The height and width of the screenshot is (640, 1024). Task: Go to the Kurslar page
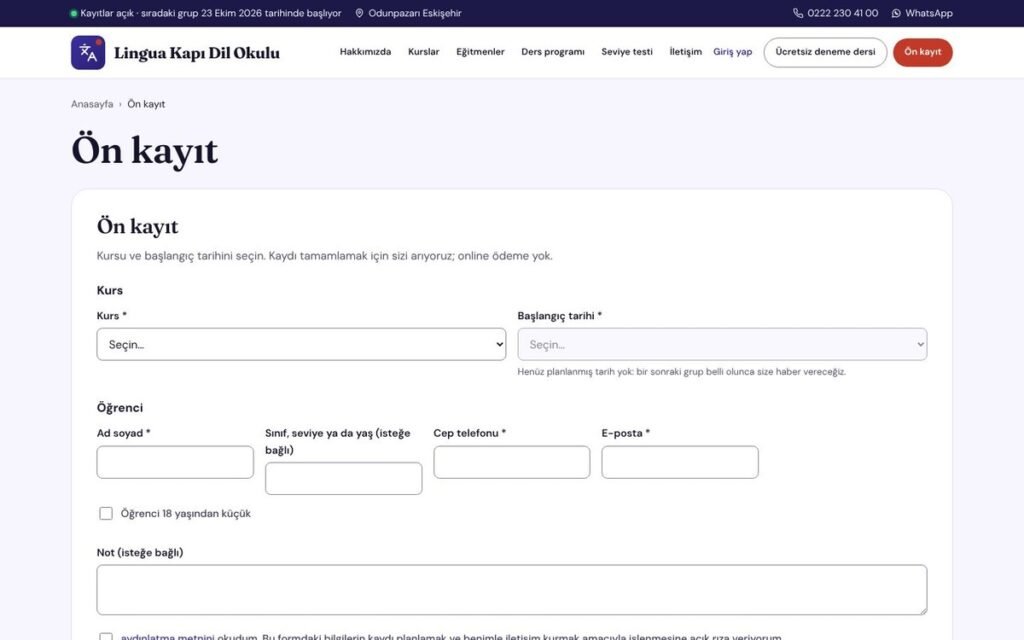coord(424,52)
